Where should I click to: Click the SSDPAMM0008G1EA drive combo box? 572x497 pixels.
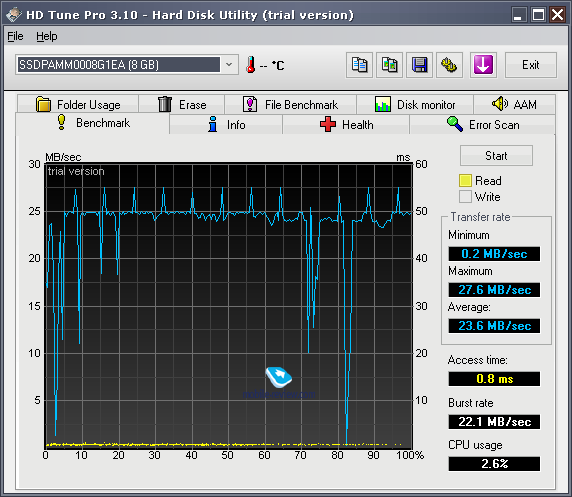point(127,65)
